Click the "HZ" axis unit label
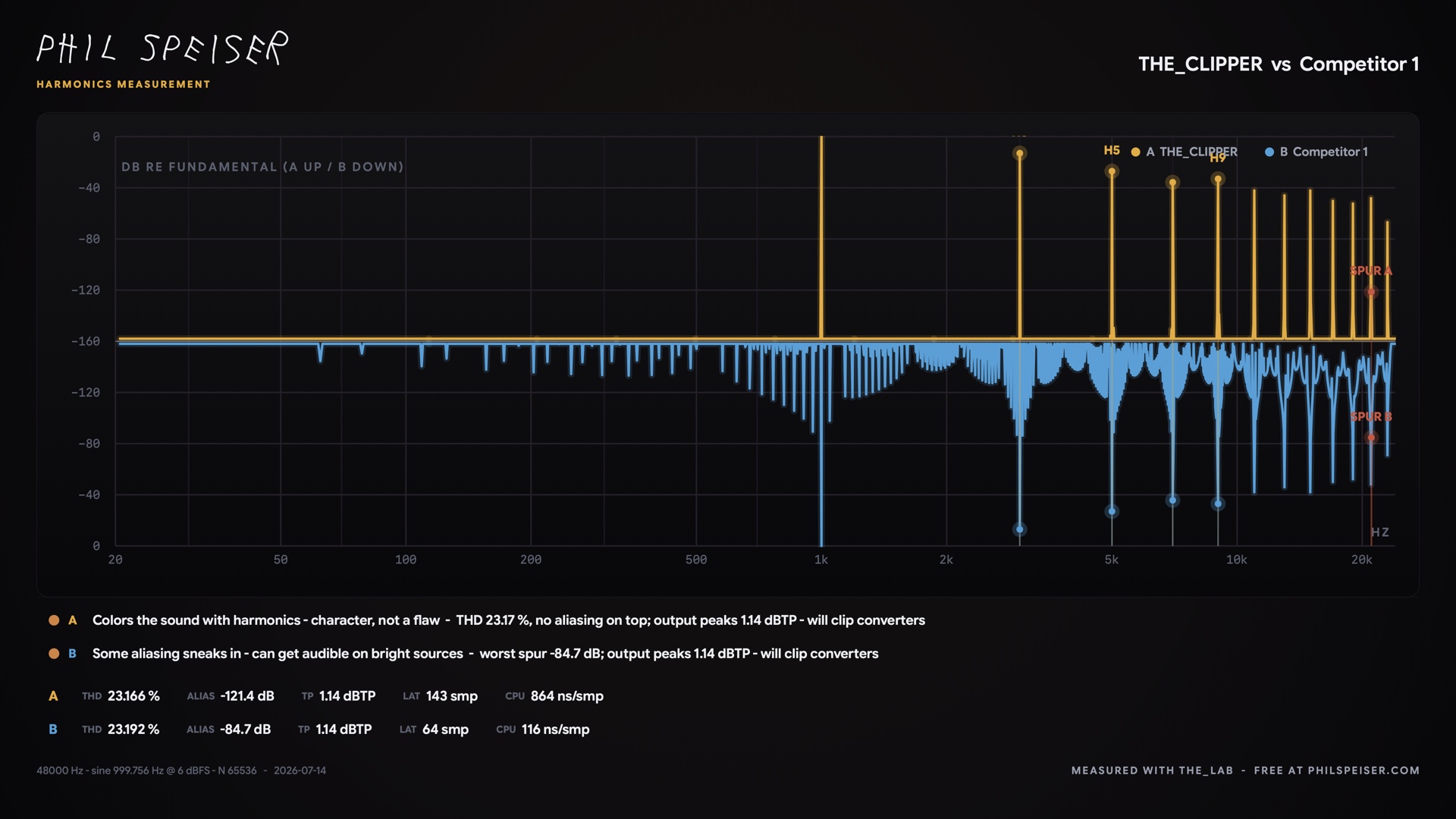 1380,532
